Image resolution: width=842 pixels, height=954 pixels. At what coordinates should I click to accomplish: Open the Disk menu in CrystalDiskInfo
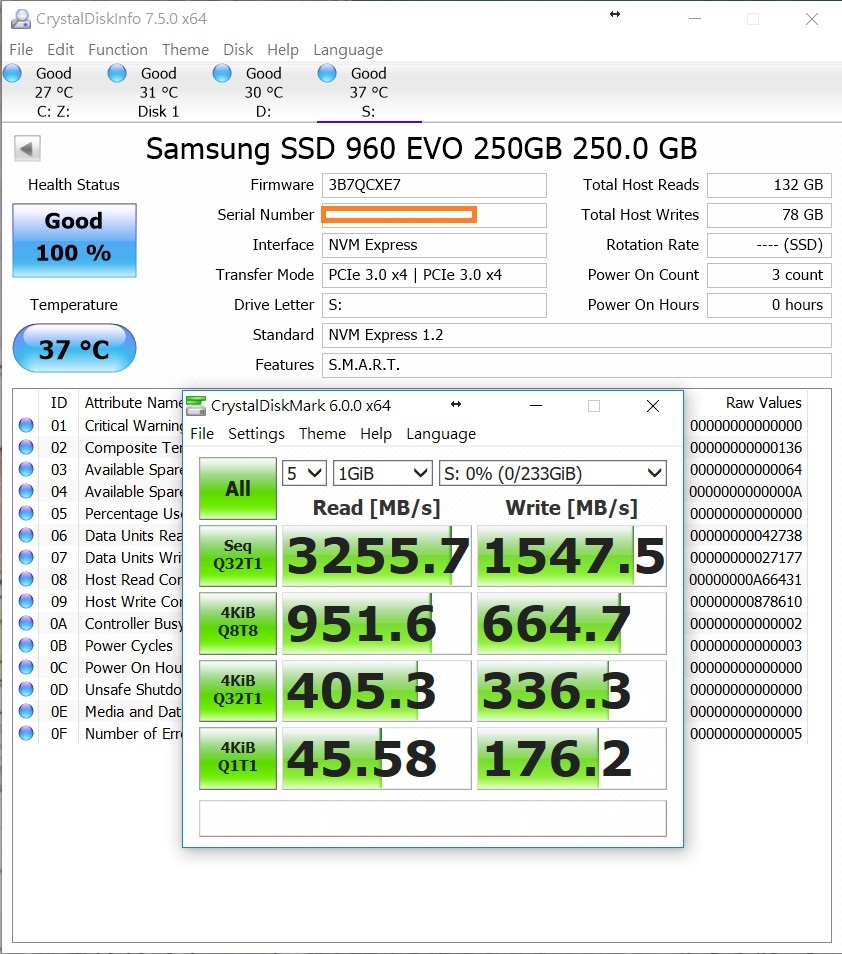click(x=238, y=50)
